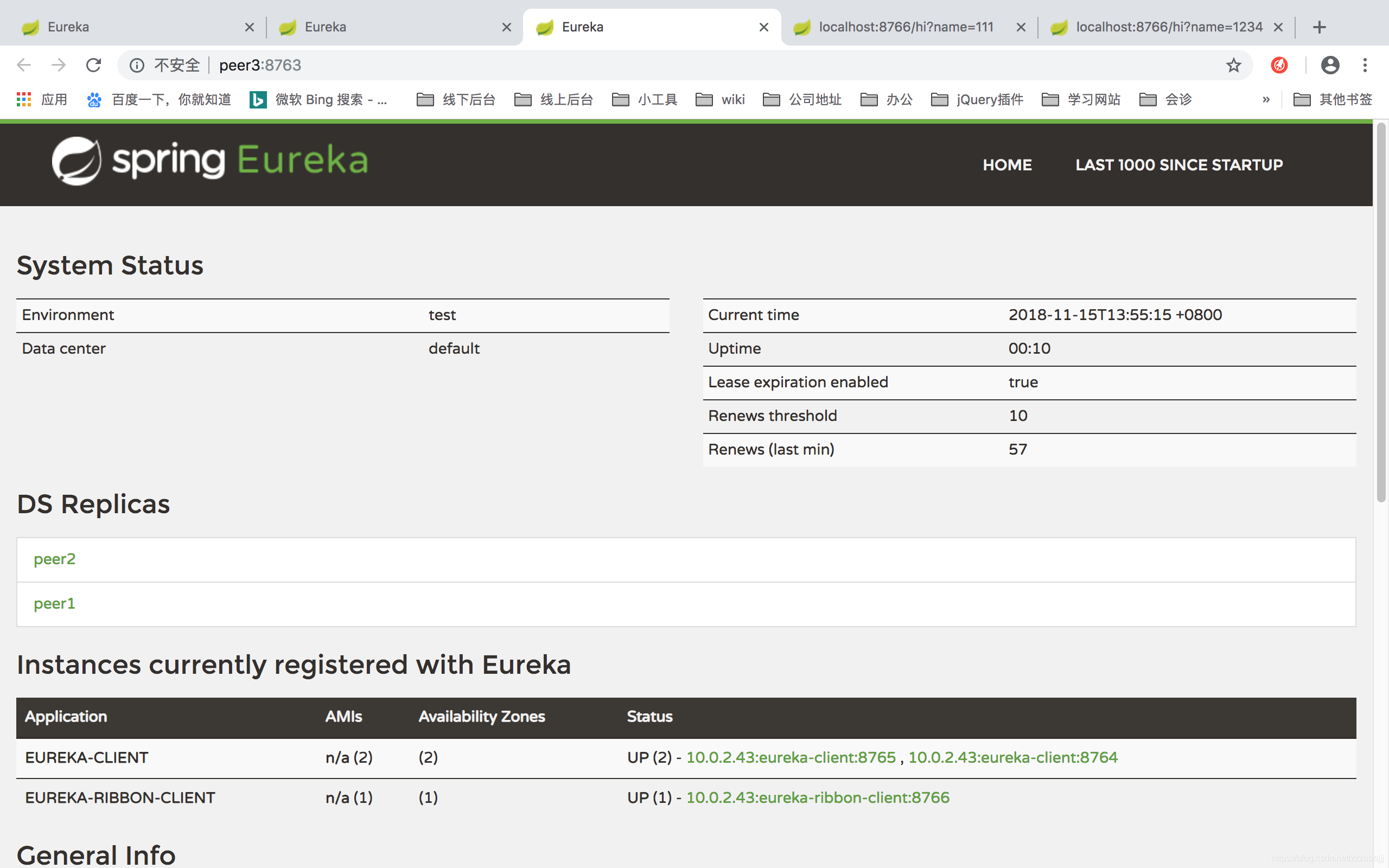The width and height of the screenshot is (1389, 868).
Task: Open the red extension icon in toolbar
Action: click(1279, 65)
